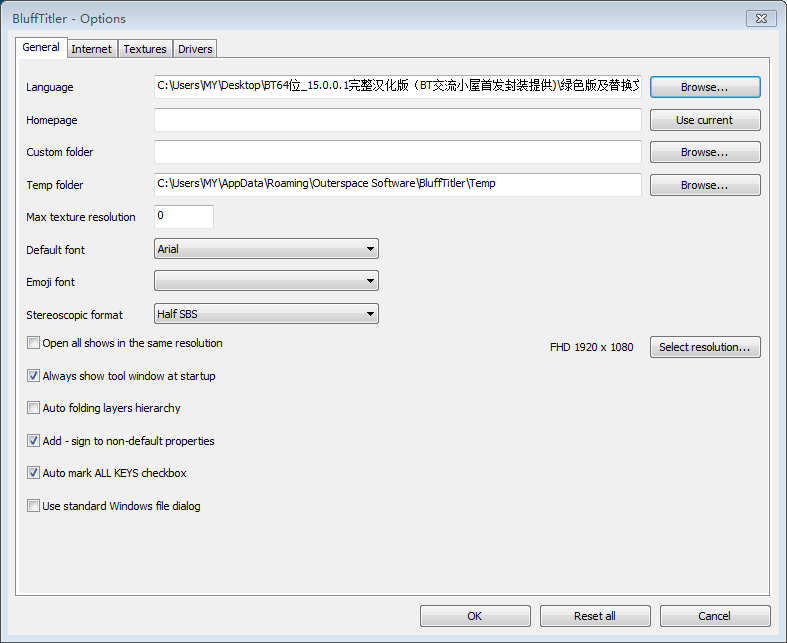Expand the Default font dropdown
Viewport: 787px width, 643px height.
pyautogui.click(x=266, y=249)
